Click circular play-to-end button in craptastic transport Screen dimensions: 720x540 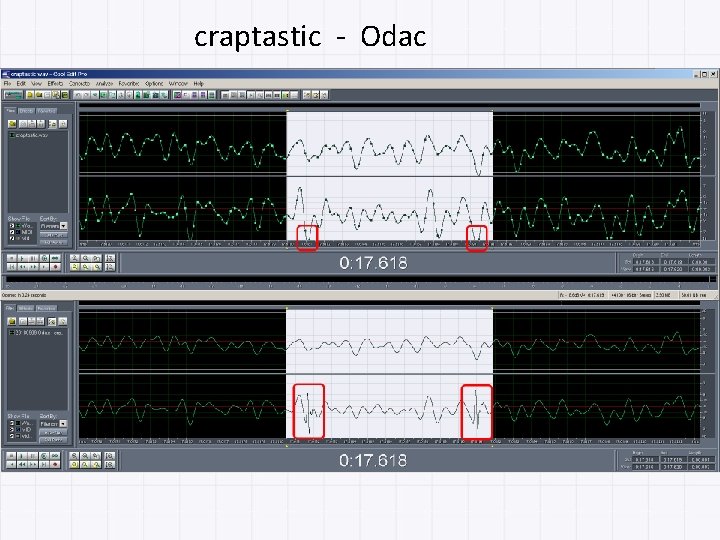click(x=44, y=258)
